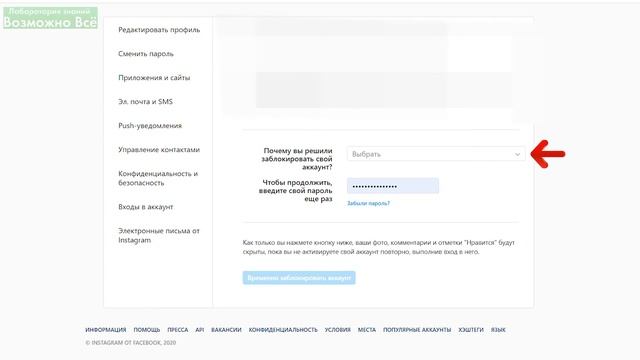Open МЕСТА footer link
640x360 pixels.
tap(367, 330)
